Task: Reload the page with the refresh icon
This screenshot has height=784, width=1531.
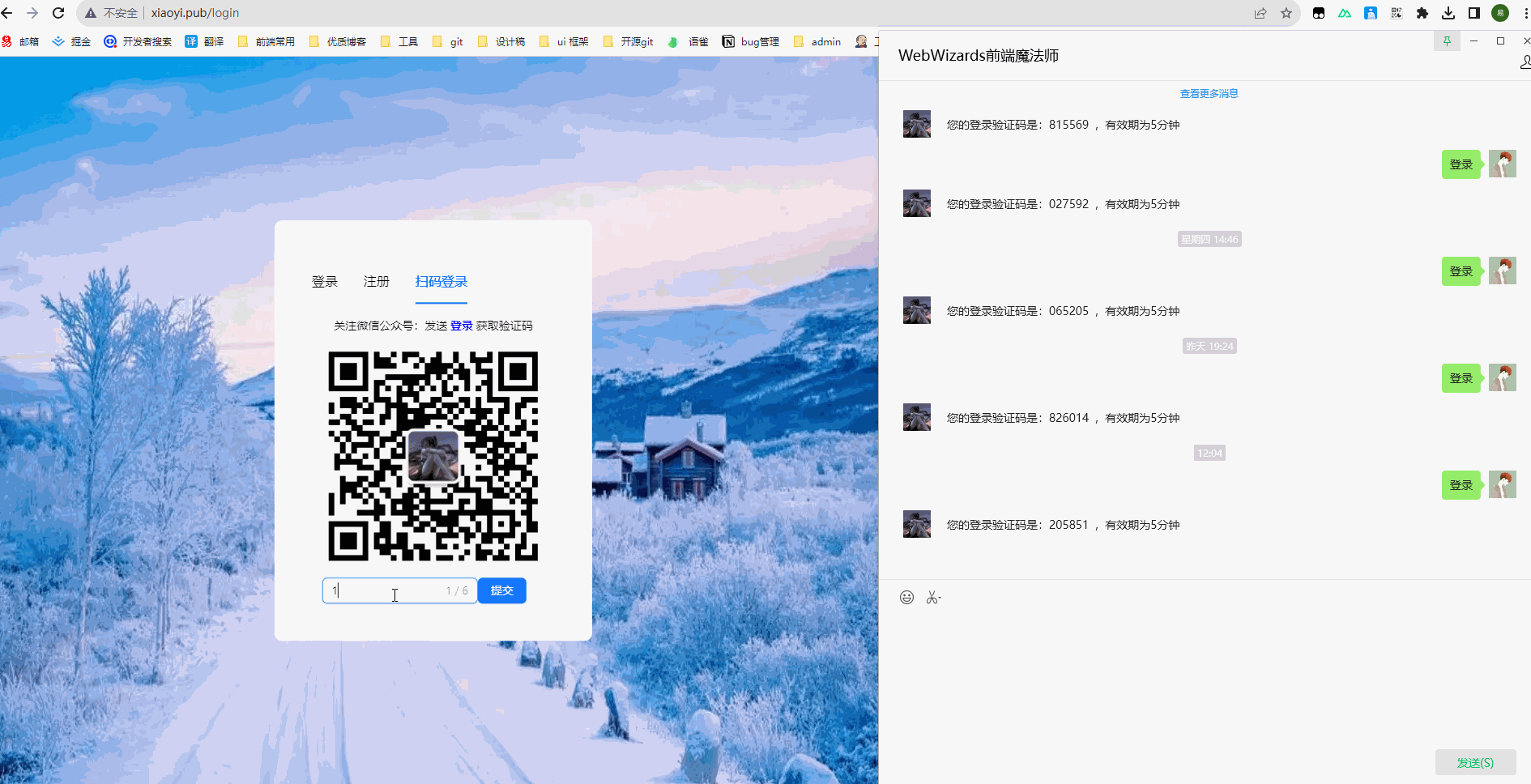Action: pyautogui.click(x=58, y=13)
